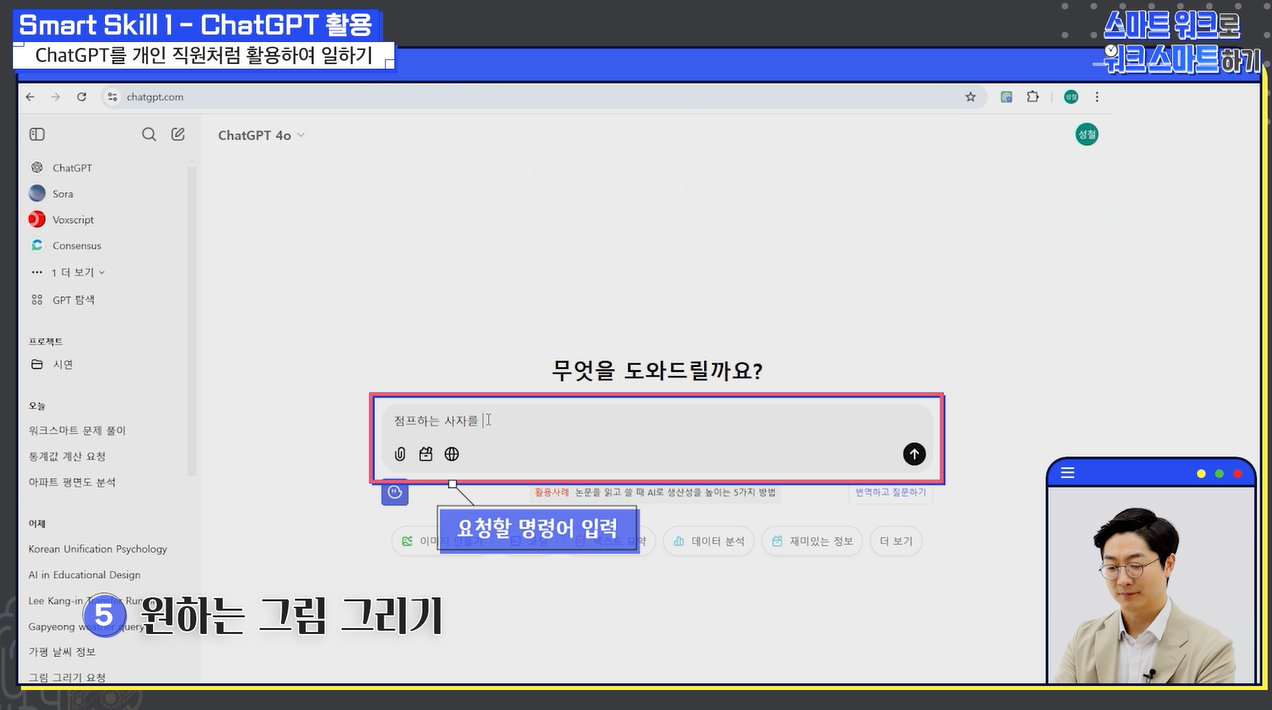The height and width of the screenshot is (710, 1272).
Task: Enable web search with the globe icon
Action: [452, 454]
